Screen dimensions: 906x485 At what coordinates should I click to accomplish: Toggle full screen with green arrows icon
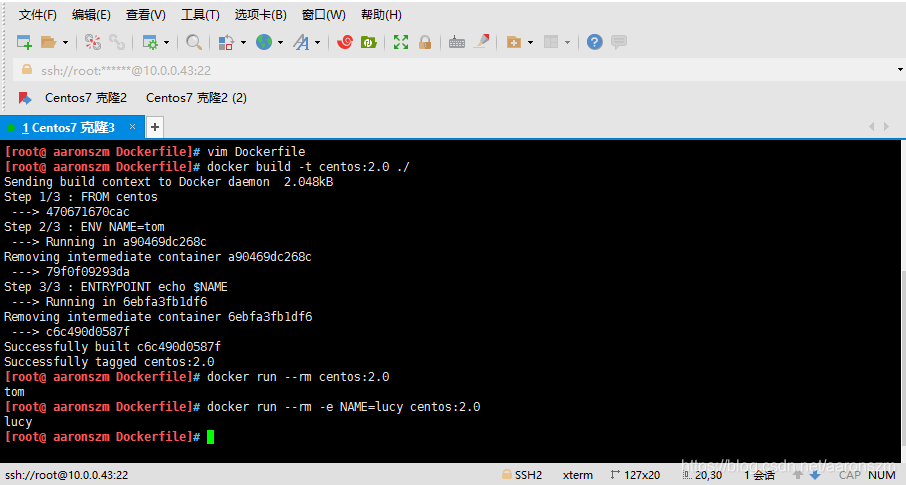click(400, 42)
